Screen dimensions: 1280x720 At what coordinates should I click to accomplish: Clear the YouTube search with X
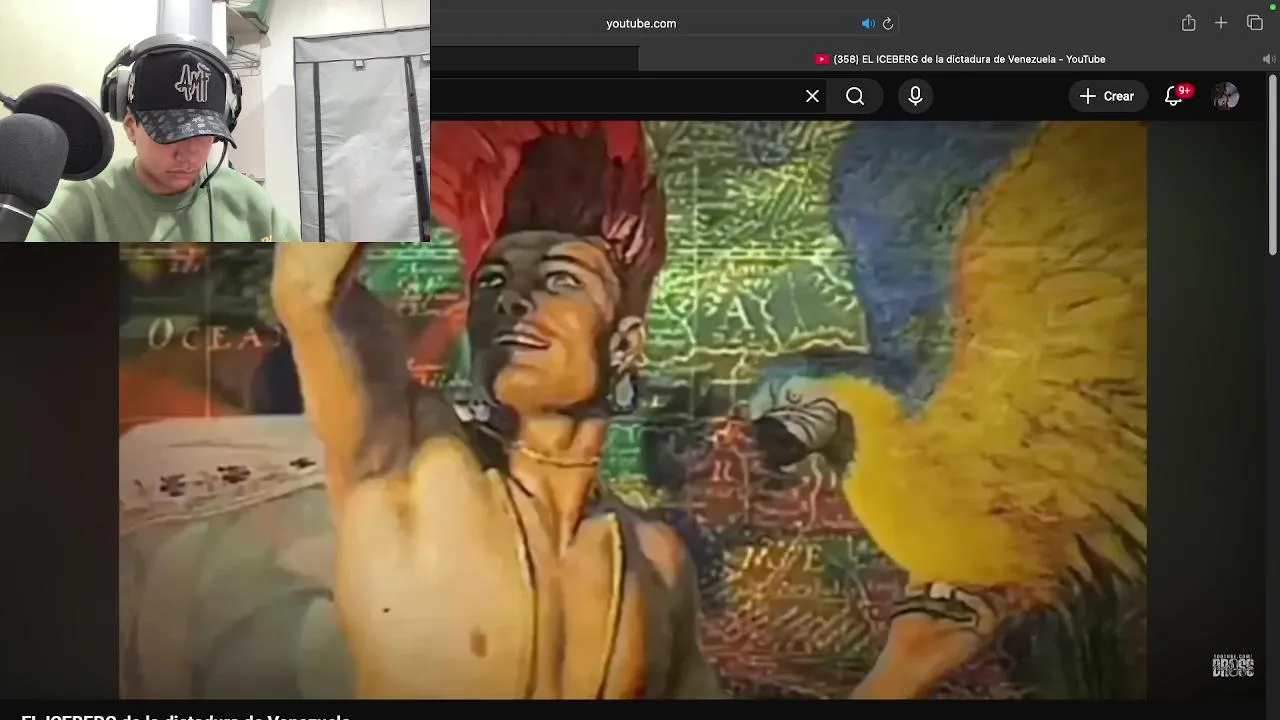pyautogui.click(x=812, y=96)
